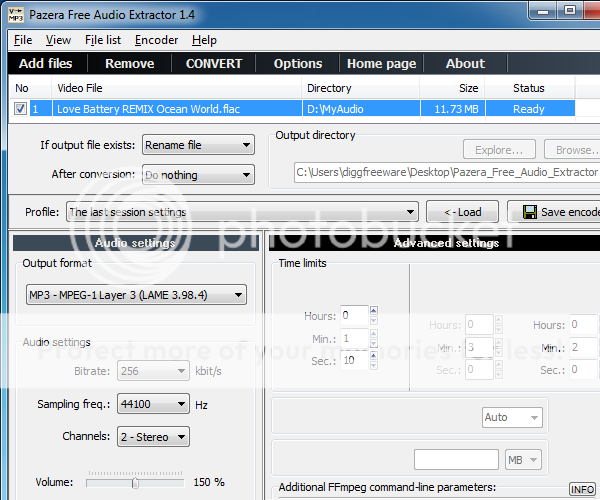
Task: Open the Output format MP3 dropdown
Action: tap(136, 295)
